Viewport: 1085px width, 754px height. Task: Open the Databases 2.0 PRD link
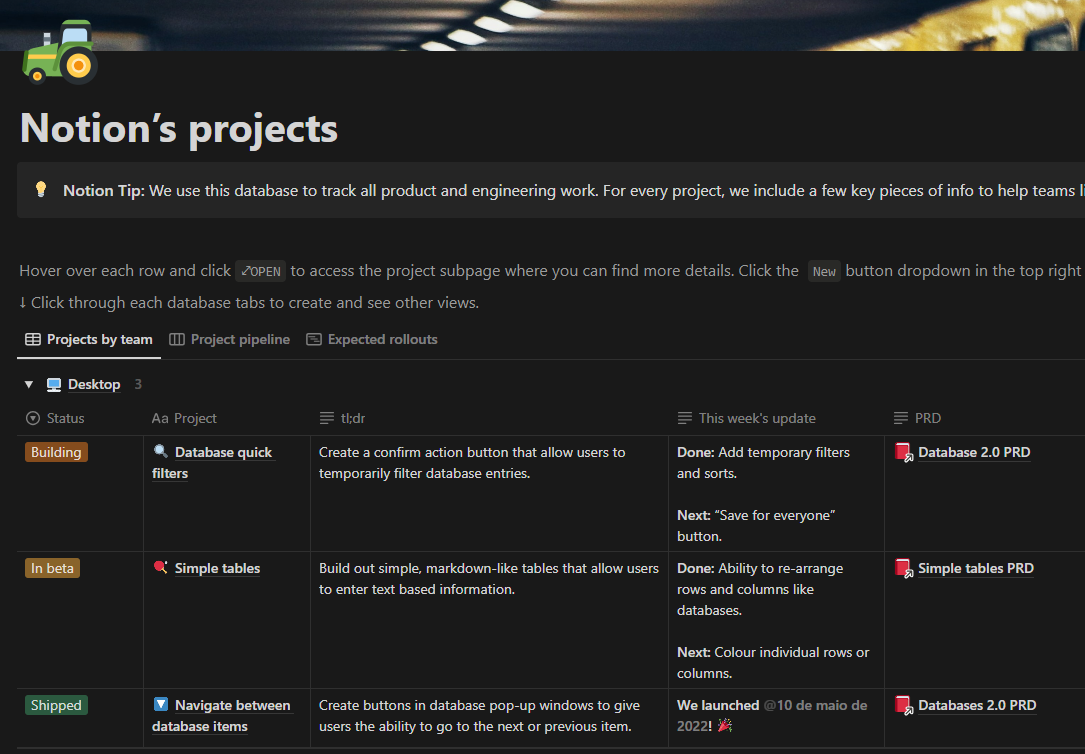(977, 704)
